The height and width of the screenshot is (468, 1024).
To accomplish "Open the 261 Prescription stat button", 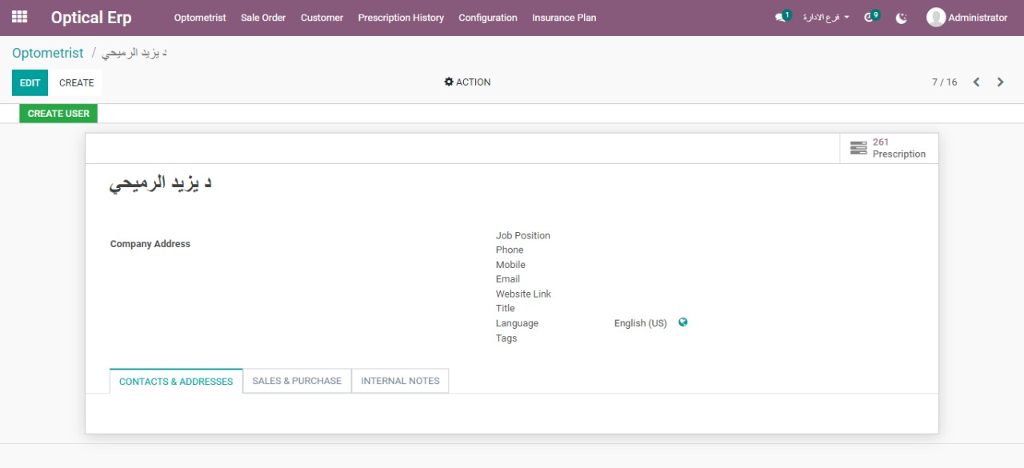I will tap(889, 148).
